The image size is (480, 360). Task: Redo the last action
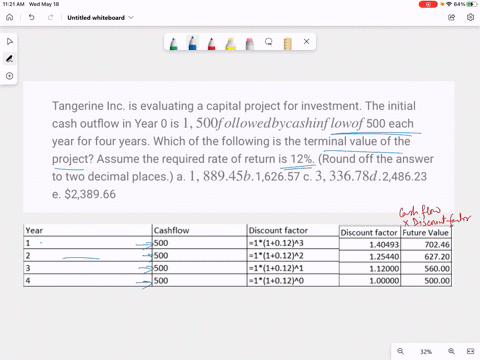pyautogui.click(x=50, y=17)
